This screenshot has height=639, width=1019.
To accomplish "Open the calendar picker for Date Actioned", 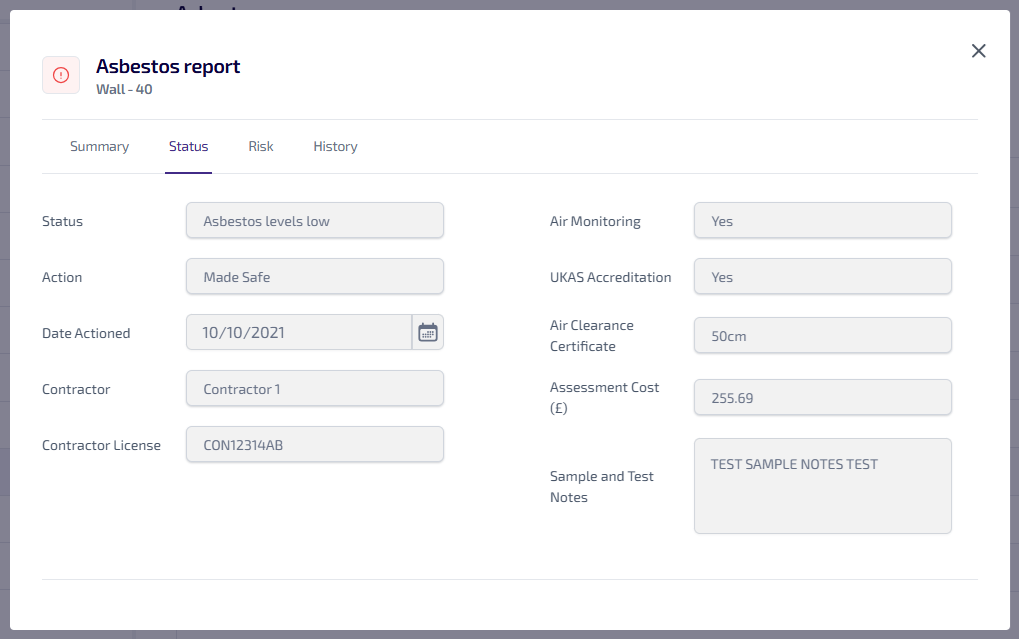I will [428, 332].
